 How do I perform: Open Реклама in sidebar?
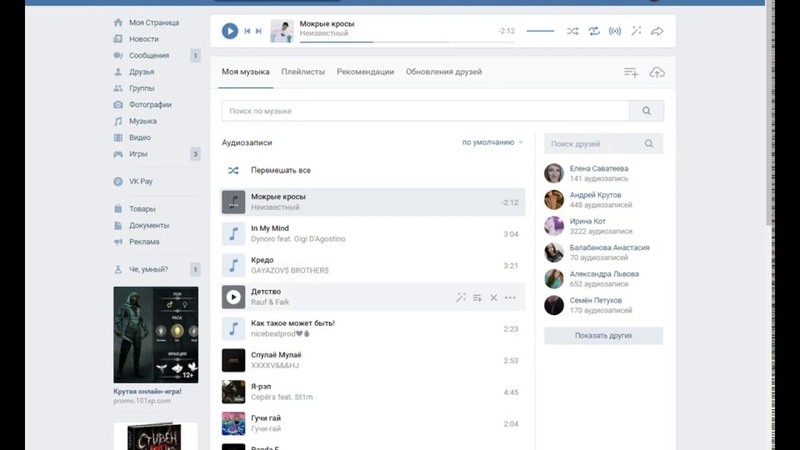click(144, 241)
